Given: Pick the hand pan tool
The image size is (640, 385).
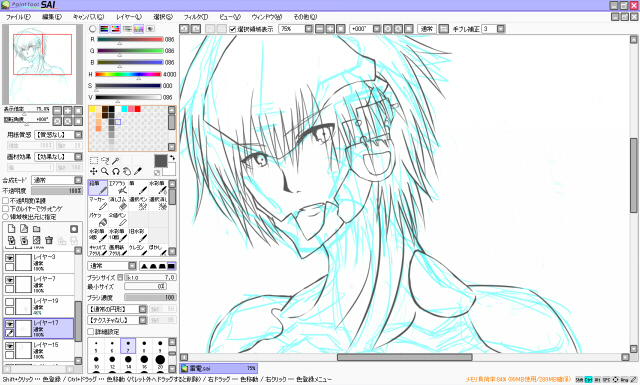Looking at the screenshot, I should tap(127, 171).
